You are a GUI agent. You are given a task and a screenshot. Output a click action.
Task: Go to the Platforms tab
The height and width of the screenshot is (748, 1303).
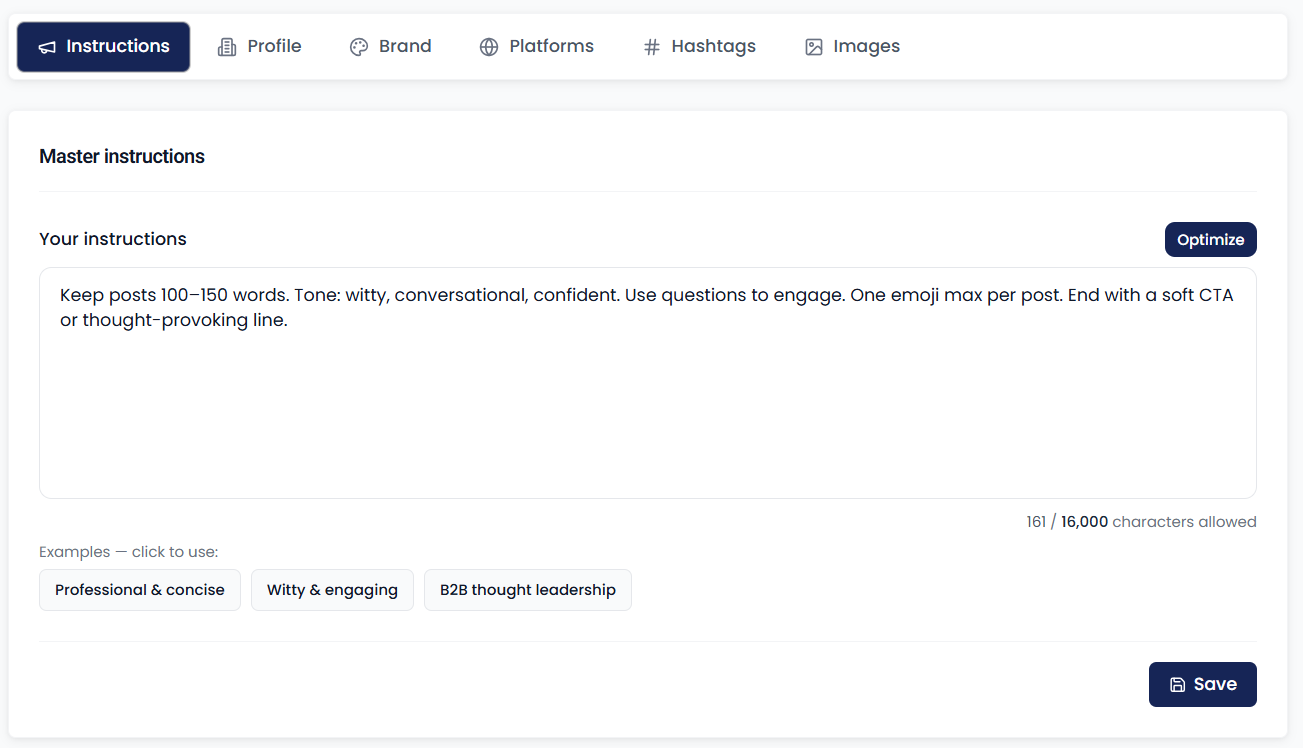coord(537,47)
